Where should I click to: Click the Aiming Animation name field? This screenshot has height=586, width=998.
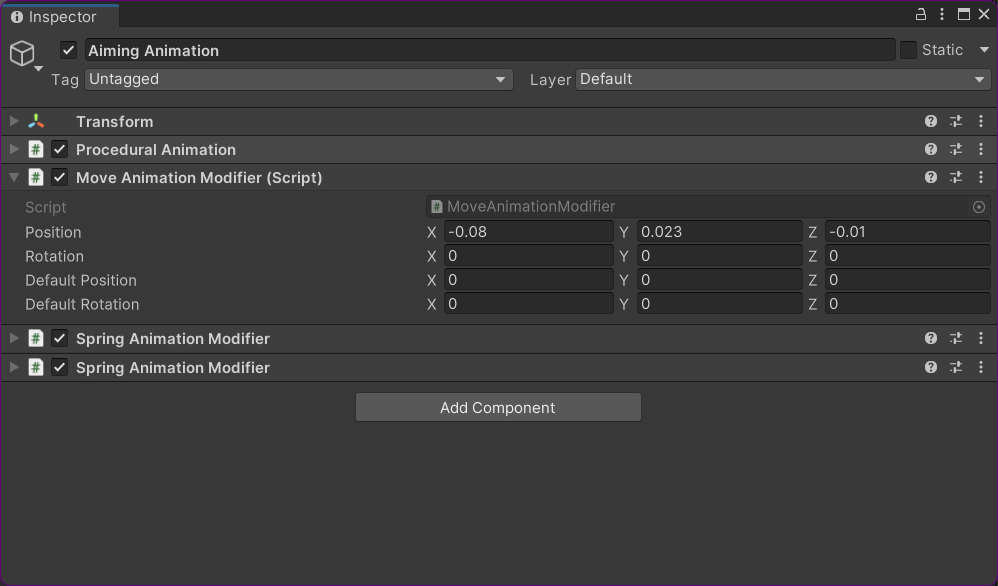click(488, 50)
